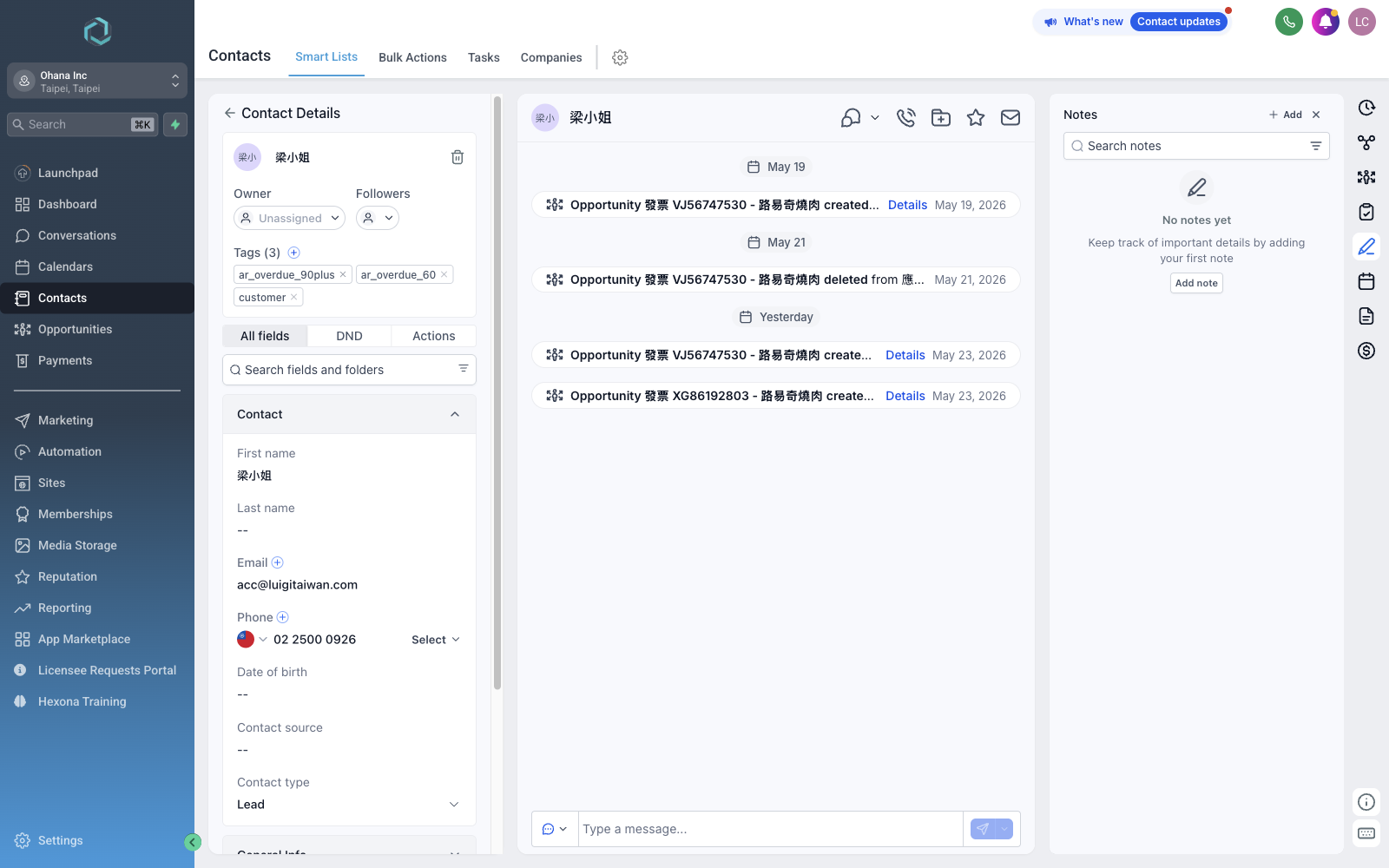This screenshot has height=868, width=1389.
Task: Open the documents icon in right rail
Action: click(1366, 316)
